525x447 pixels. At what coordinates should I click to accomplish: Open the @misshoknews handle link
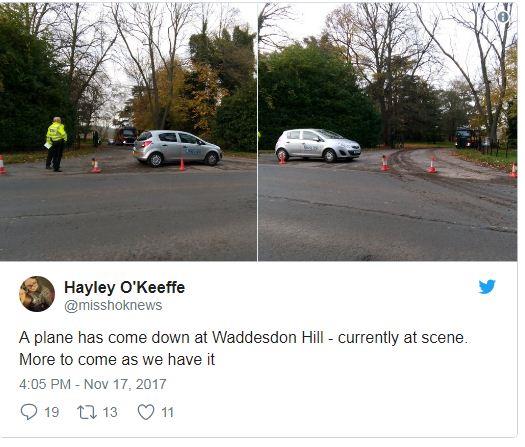pos(113,305)
